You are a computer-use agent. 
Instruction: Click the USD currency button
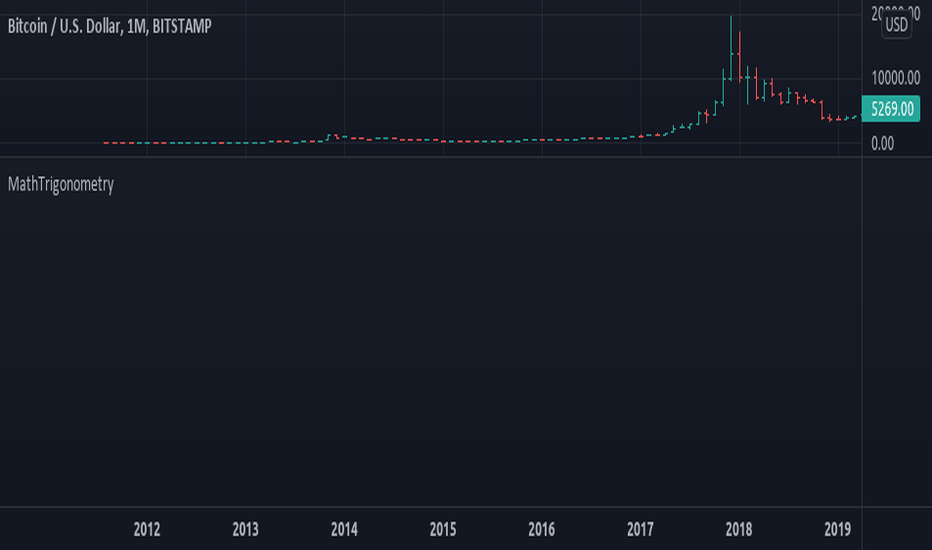click(x=896, y=25)
